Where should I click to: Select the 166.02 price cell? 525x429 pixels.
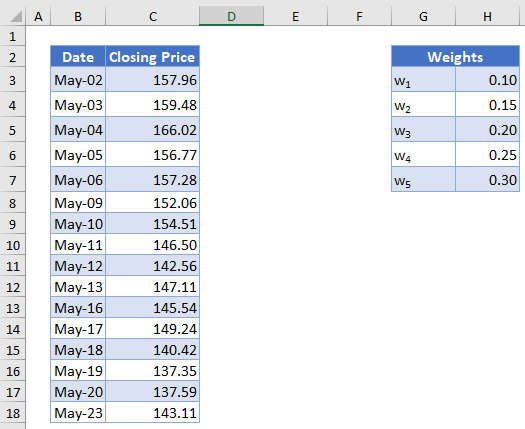click(152, 130)
